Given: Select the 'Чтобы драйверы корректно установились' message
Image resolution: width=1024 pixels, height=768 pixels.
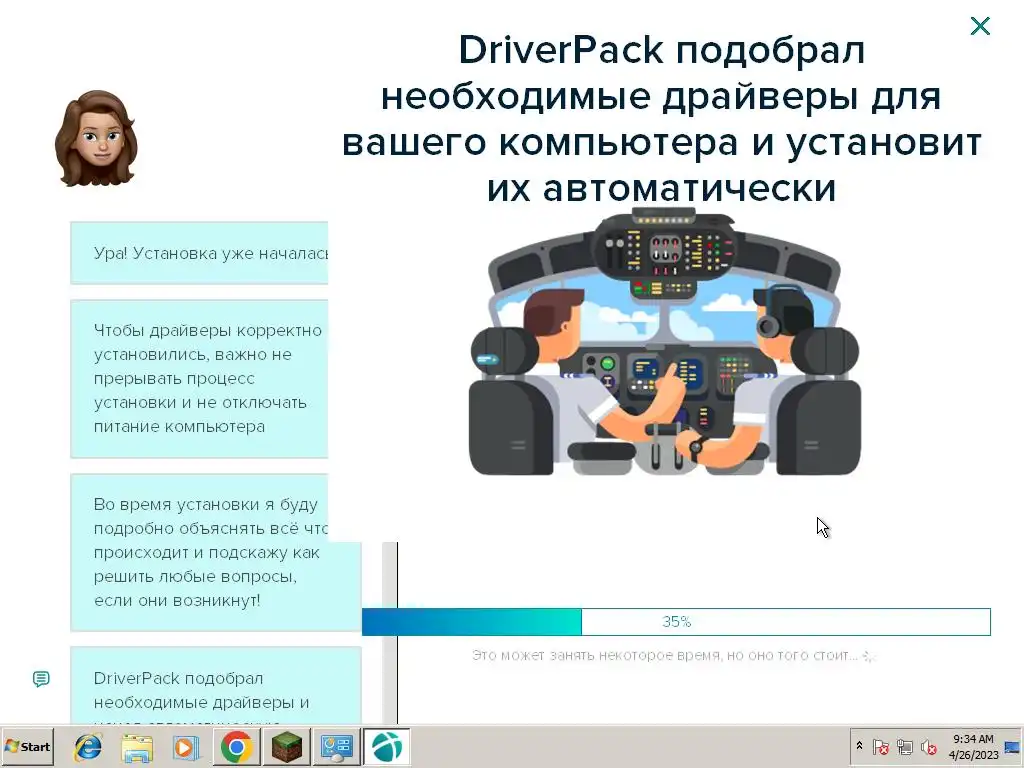Looking at the screenshot, I should tap(199, 379).
